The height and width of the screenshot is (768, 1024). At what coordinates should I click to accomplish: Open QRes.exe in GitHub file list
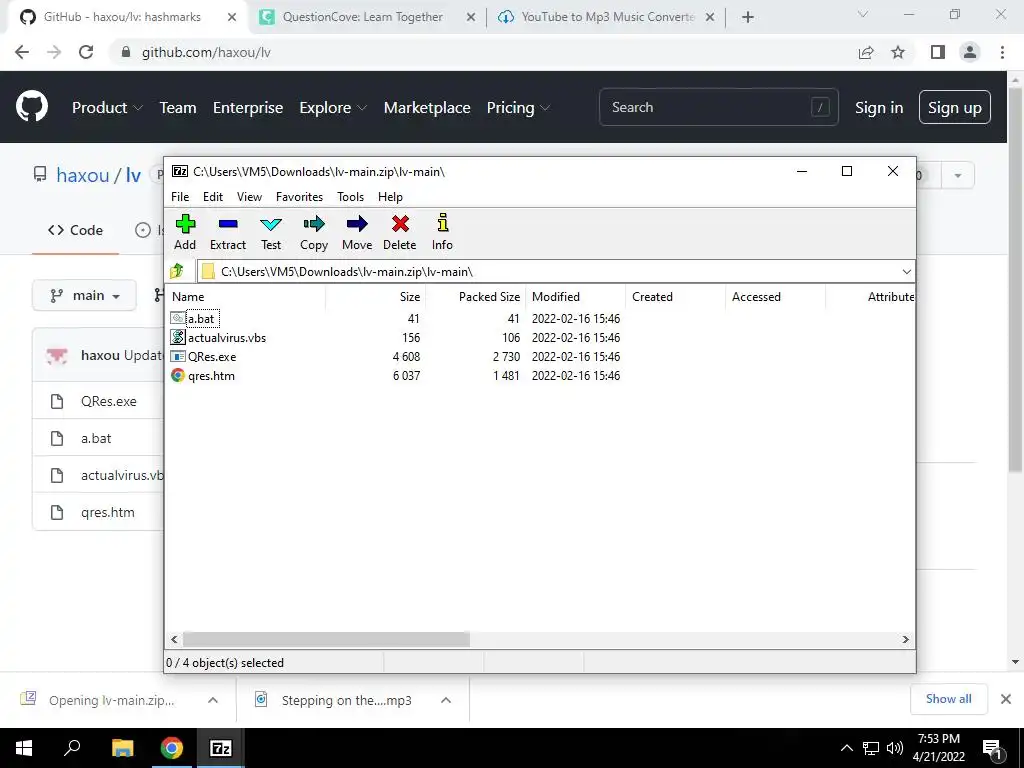[108, 402]
